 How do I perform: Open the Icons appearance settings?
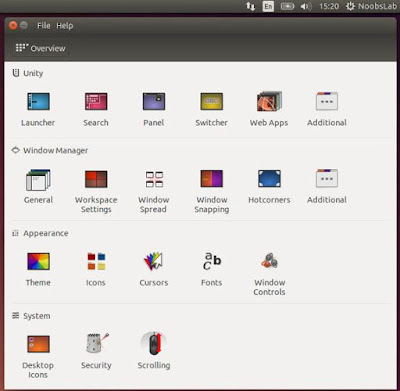point(96,262)
